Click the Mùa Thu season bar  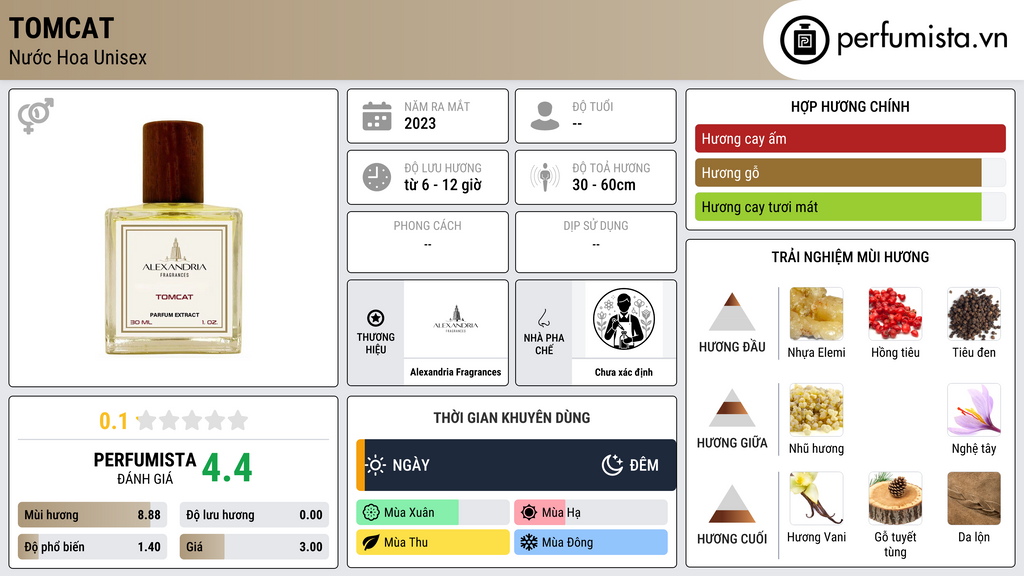coord(432,542)
